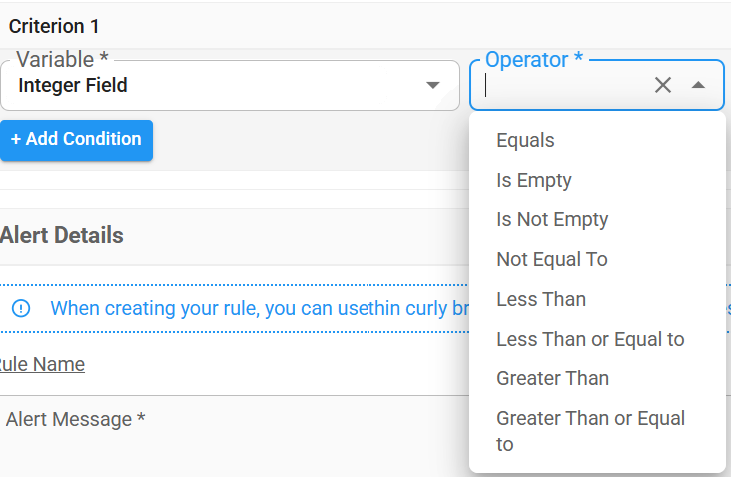Select the Equals operator option
This screenshot has width=733, height=477.
pyautogui.click(x=525, y=141)
